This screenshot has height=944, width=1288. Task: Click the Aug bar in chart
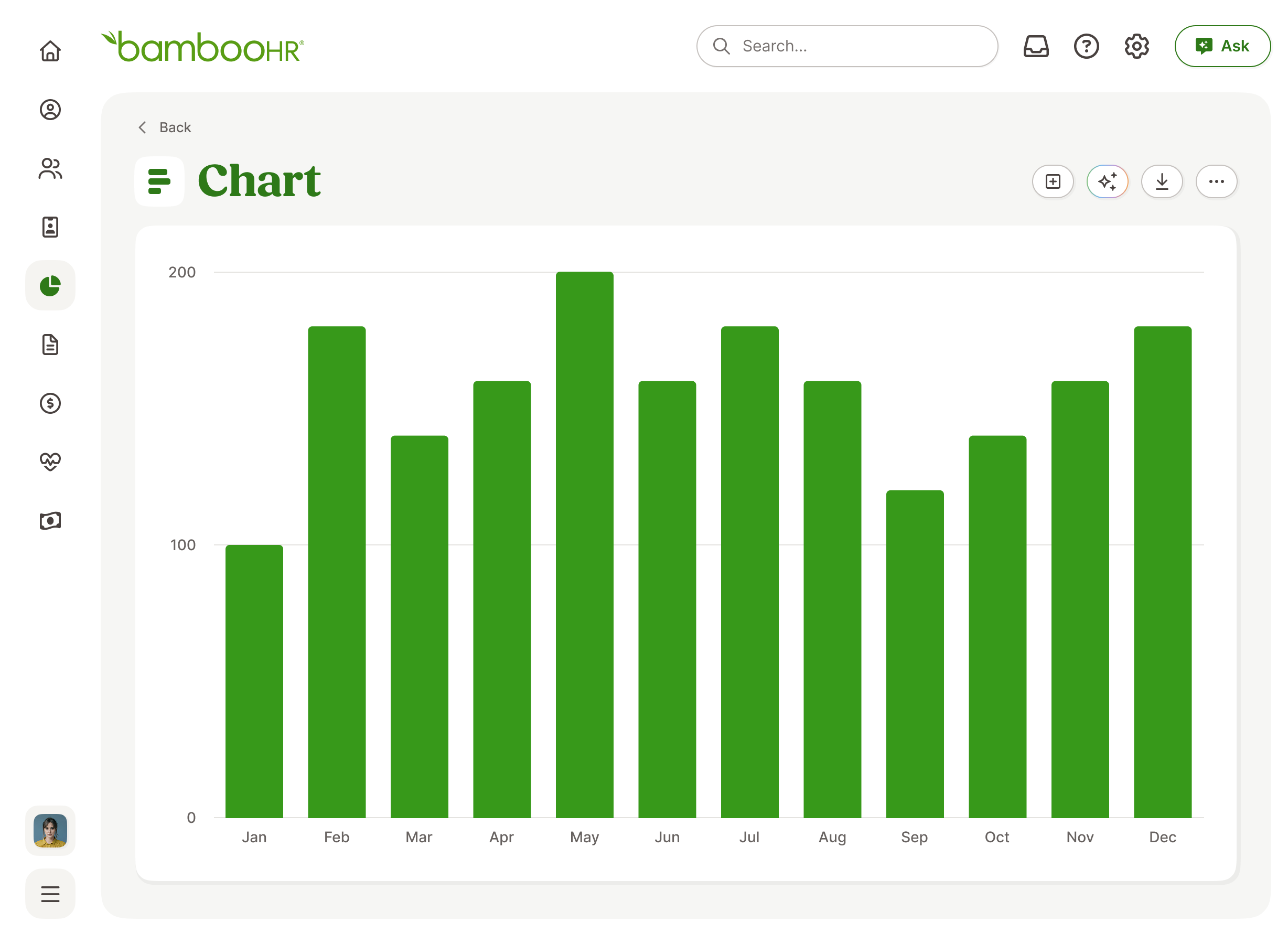(832, 599)
